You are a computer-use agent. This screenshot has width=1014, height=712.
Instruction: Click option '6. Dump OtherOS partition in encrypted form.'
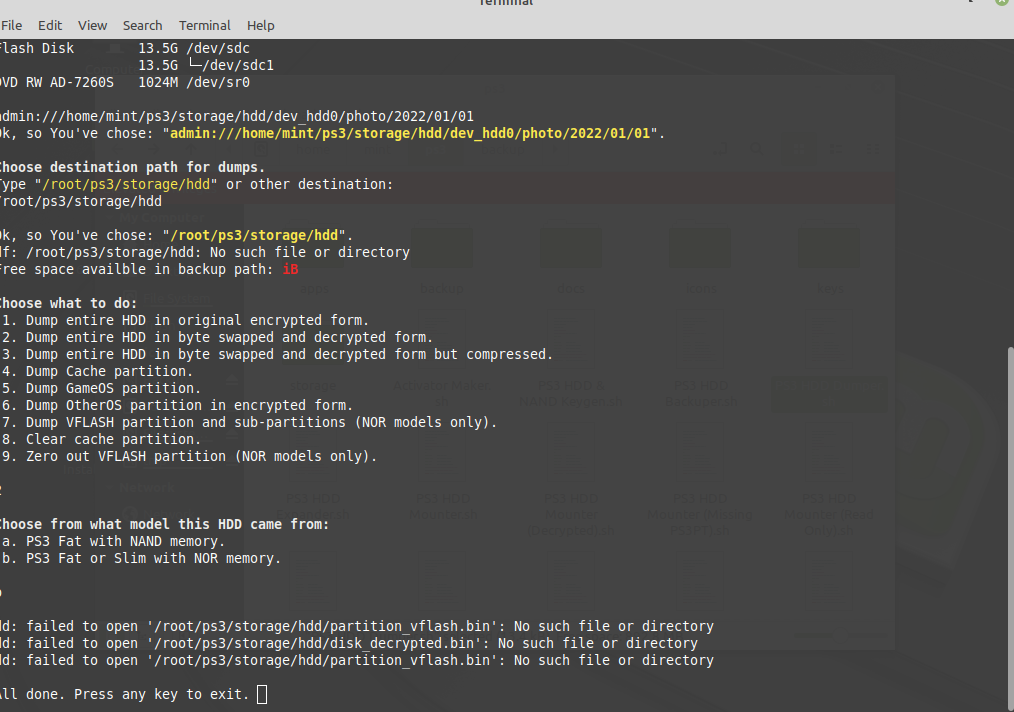(177, 405)
